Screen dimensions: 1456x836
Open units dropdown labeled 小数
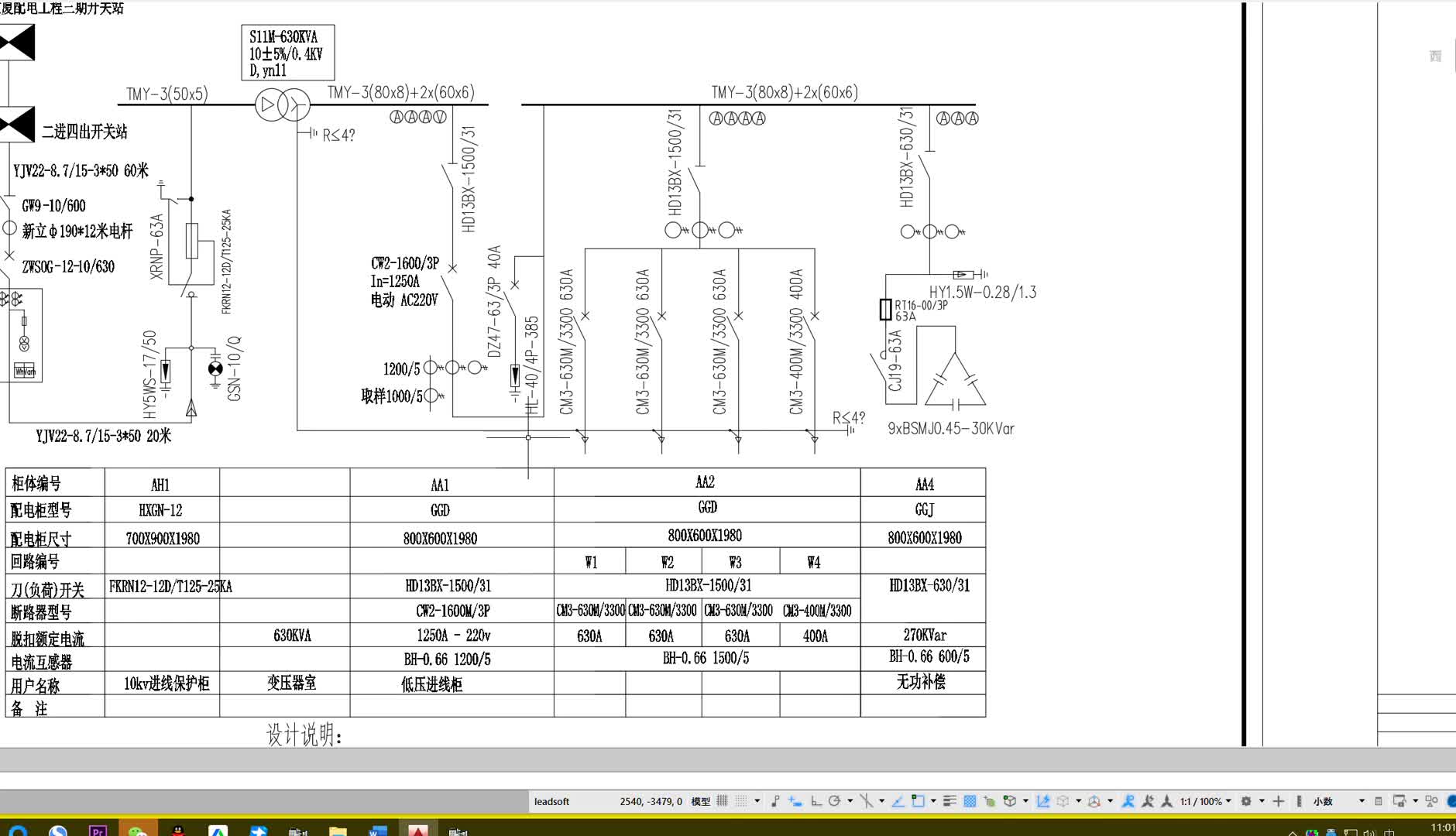[x=1339, y=801]
